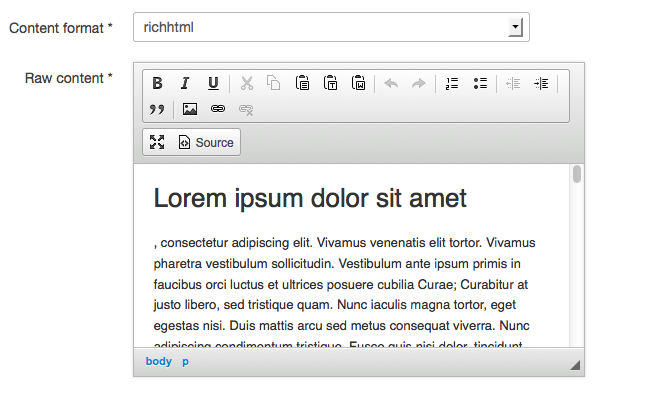Open the Link insertion dialog
This screenshot has width=654, height=397.
(218, 109)
